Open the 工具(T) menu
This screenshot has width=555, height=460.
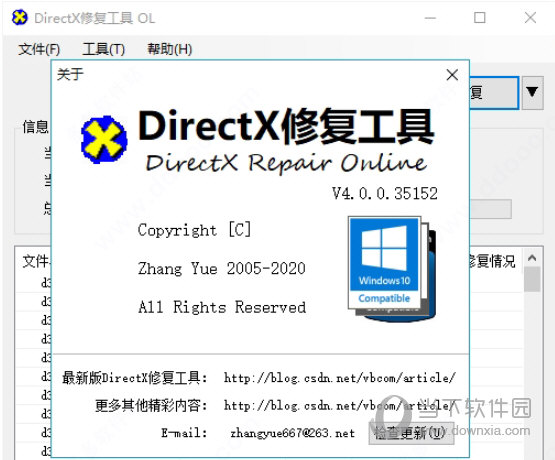[103, 49]
